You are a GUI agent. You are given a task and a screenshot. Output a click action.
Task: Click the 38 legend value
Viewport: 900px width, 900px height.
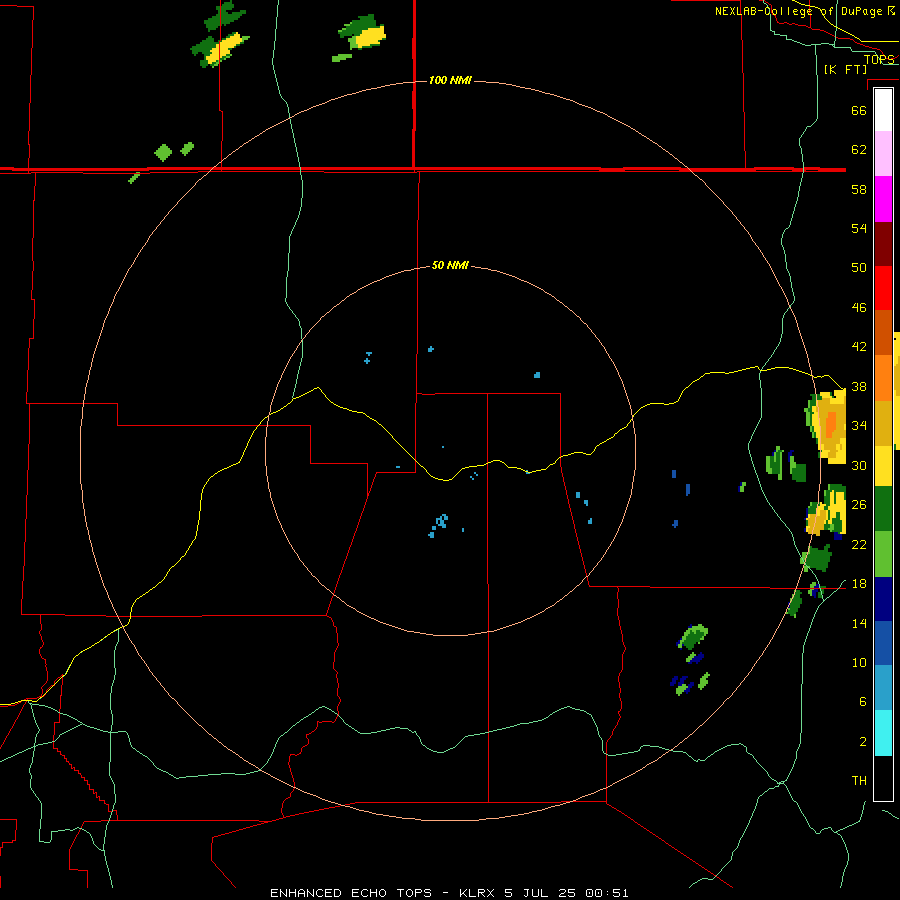pos(859,386)
